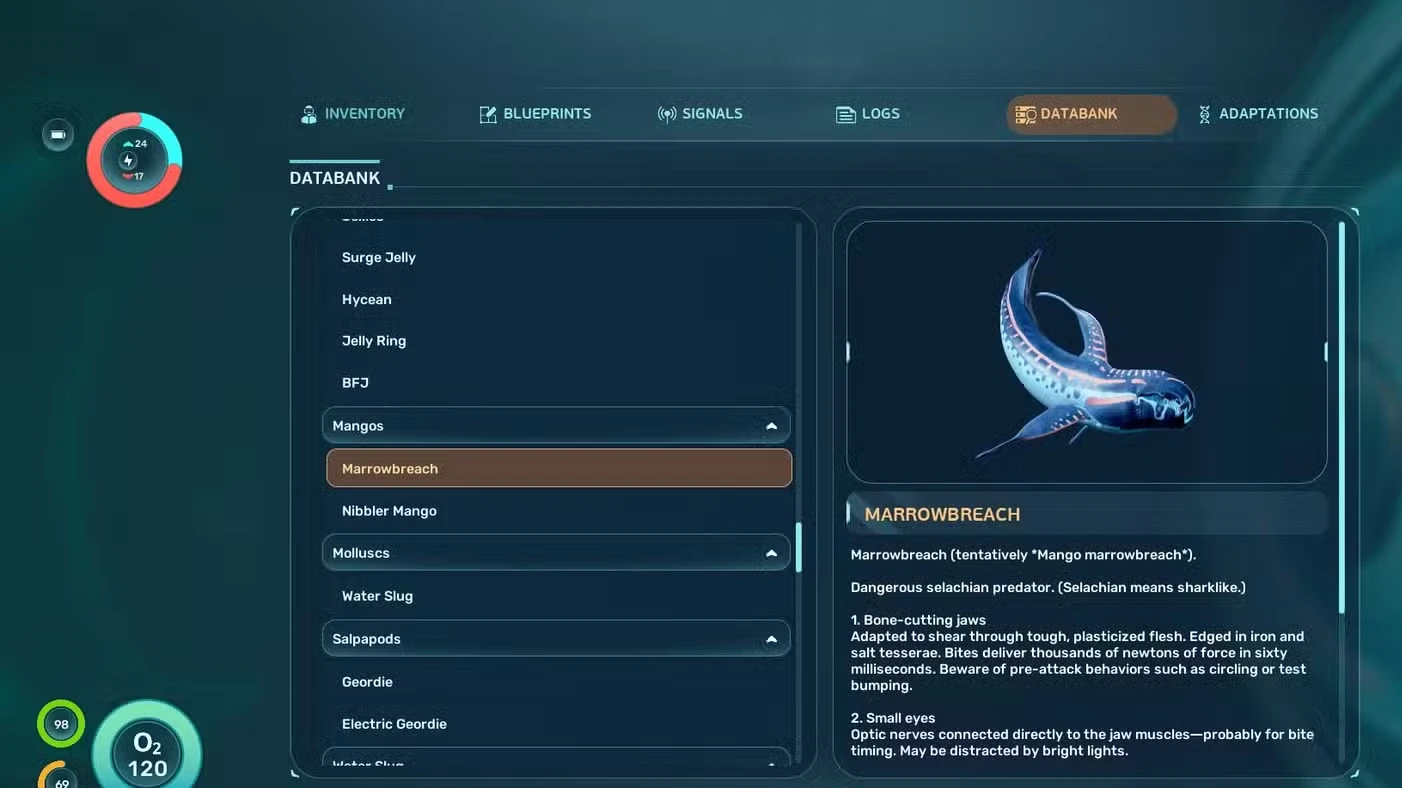This screenshot has width=1402, height=788.
Task: Click the power bolt ring gauge
Action: 134,160
